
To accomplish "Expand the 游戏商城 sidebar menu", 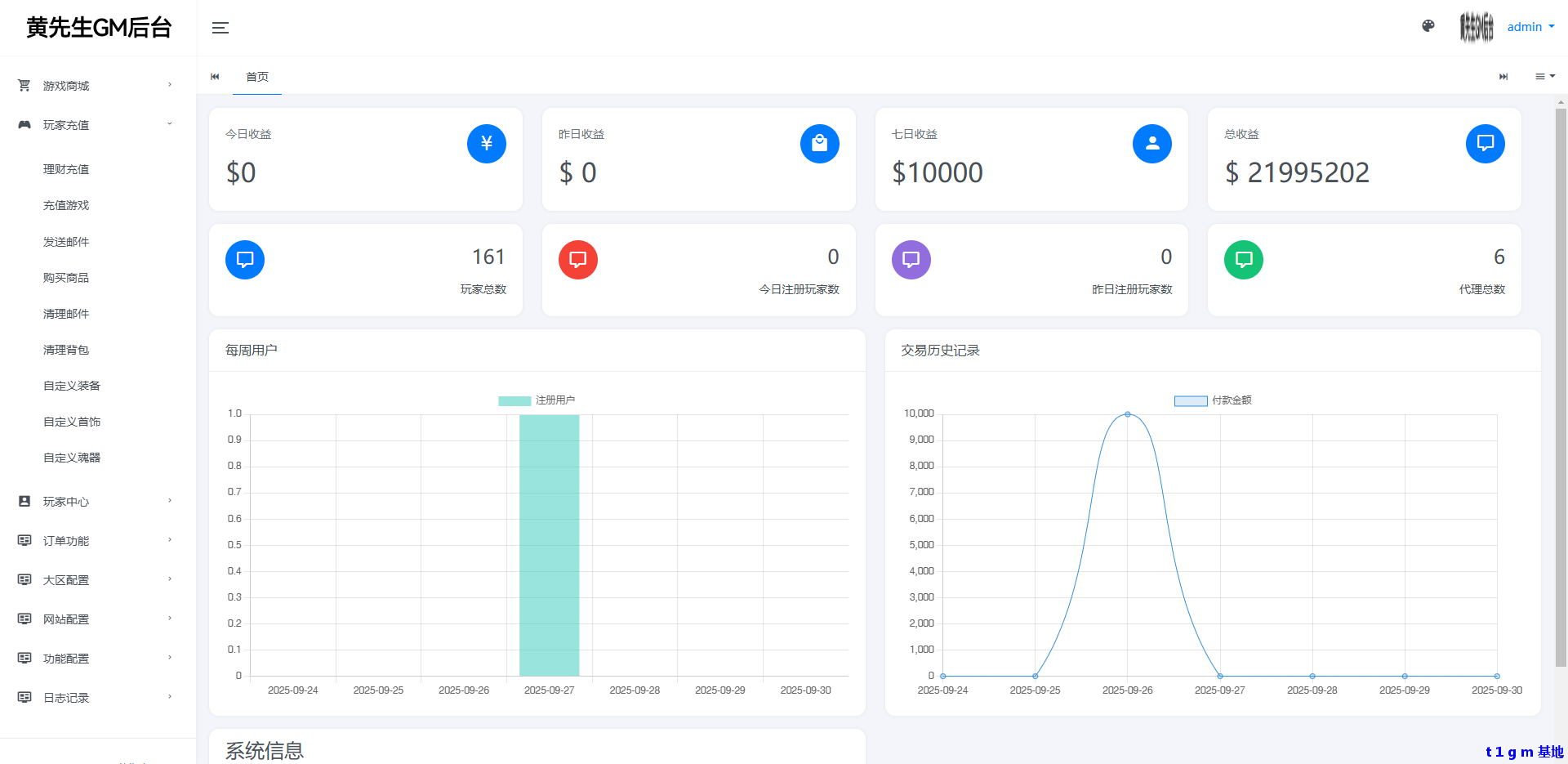I will tap(94, 86).
